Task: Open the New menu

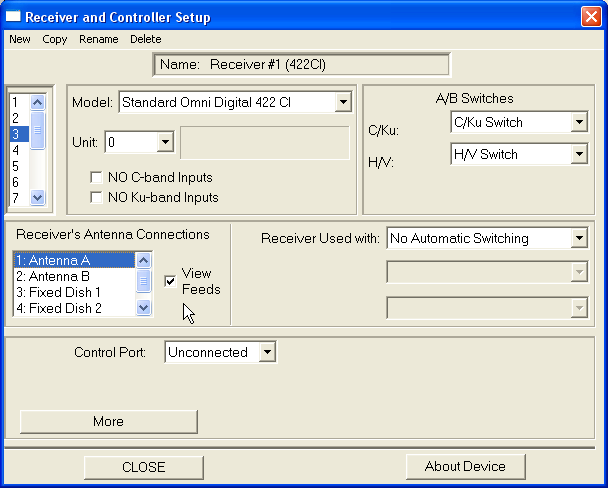Action: pos(20,39)
